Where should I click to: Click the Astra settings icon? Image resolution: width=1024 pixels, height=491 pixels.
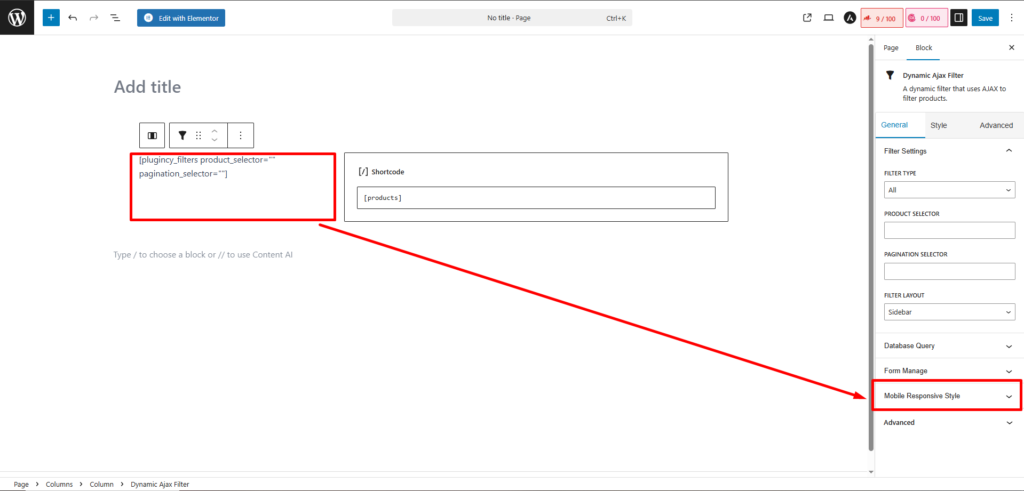coord(849,18)
